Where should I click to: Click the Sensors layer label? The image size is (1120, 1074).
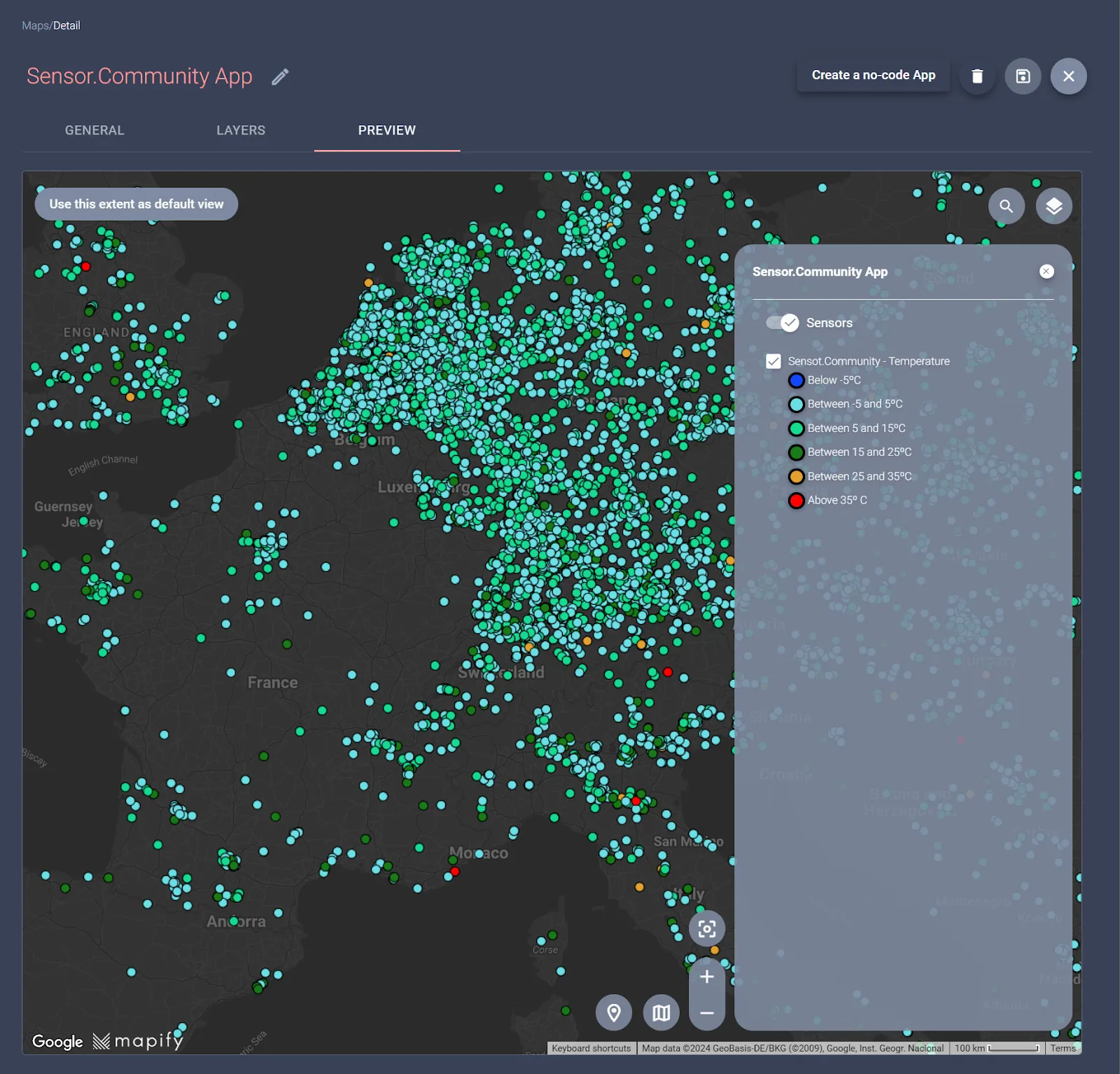(x=829, y=323)
